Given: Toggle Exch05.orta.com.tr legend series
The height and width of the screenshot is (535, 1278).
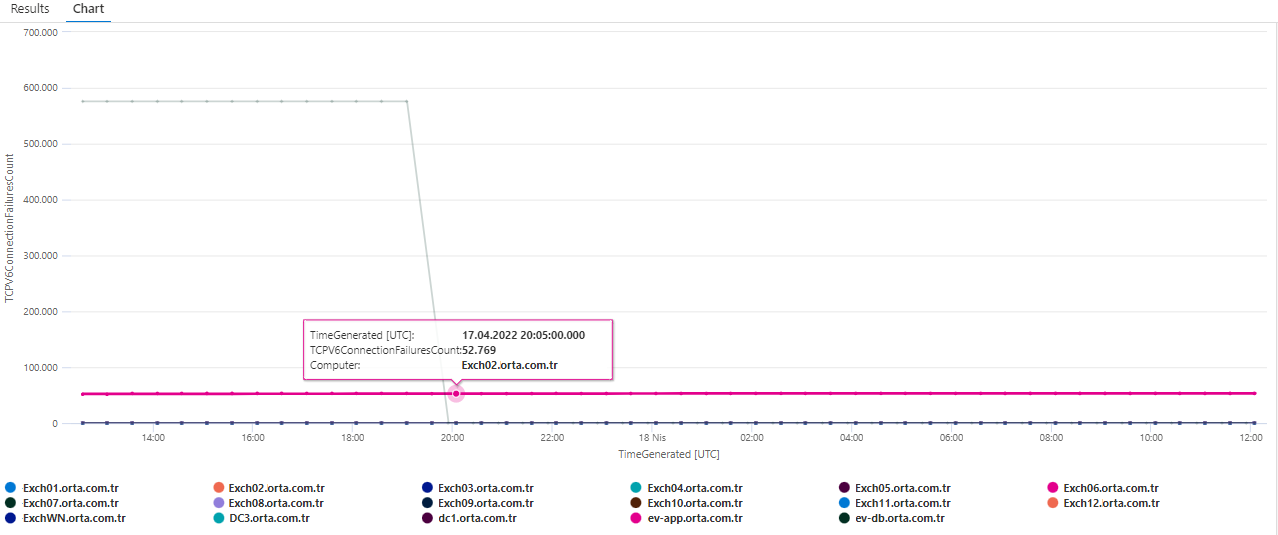Looking at the screenshot, I should [x=894, y=488].
